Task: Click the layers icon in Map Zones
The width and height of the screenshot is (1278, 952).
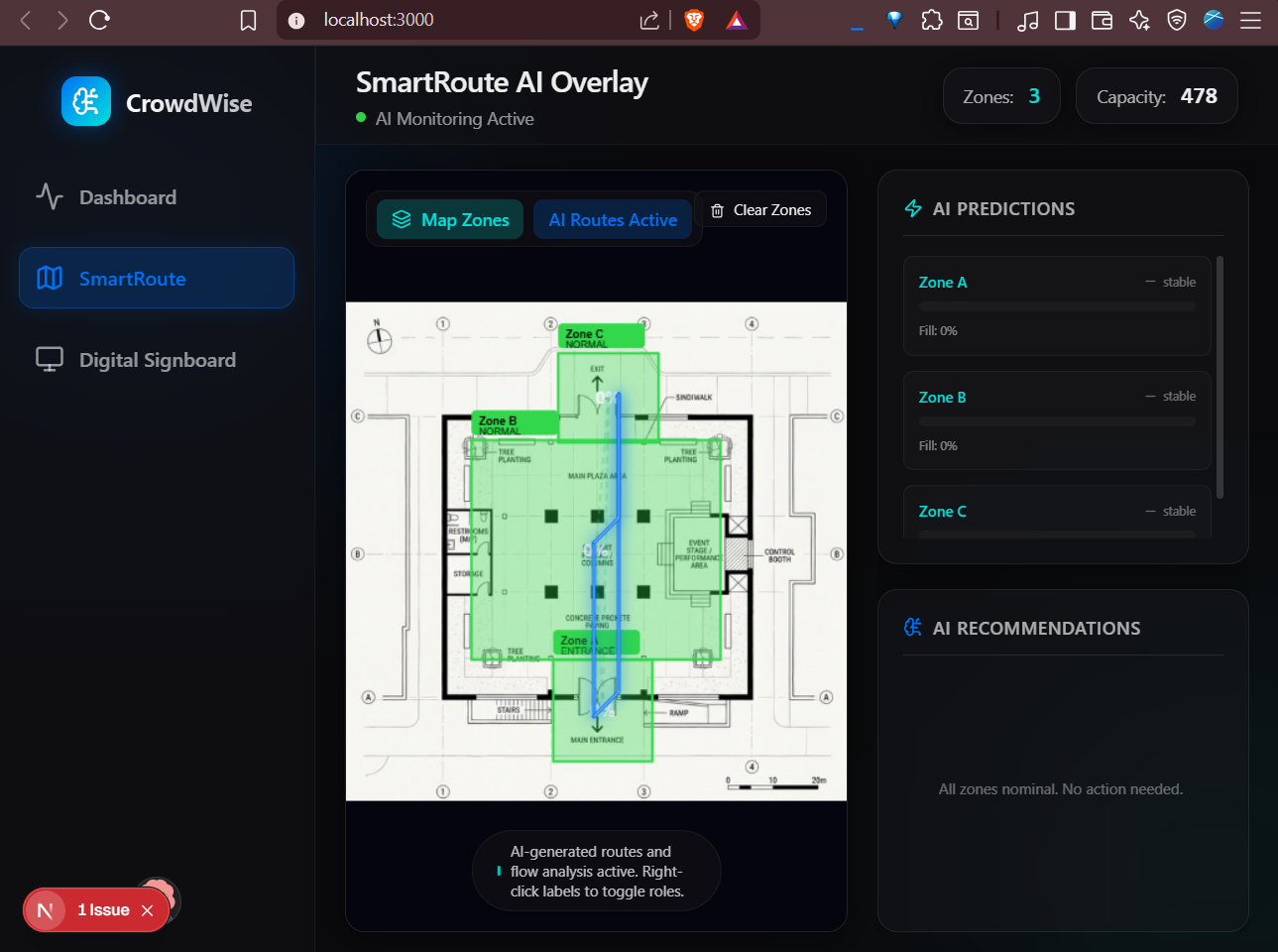Action: pos(402,219)
